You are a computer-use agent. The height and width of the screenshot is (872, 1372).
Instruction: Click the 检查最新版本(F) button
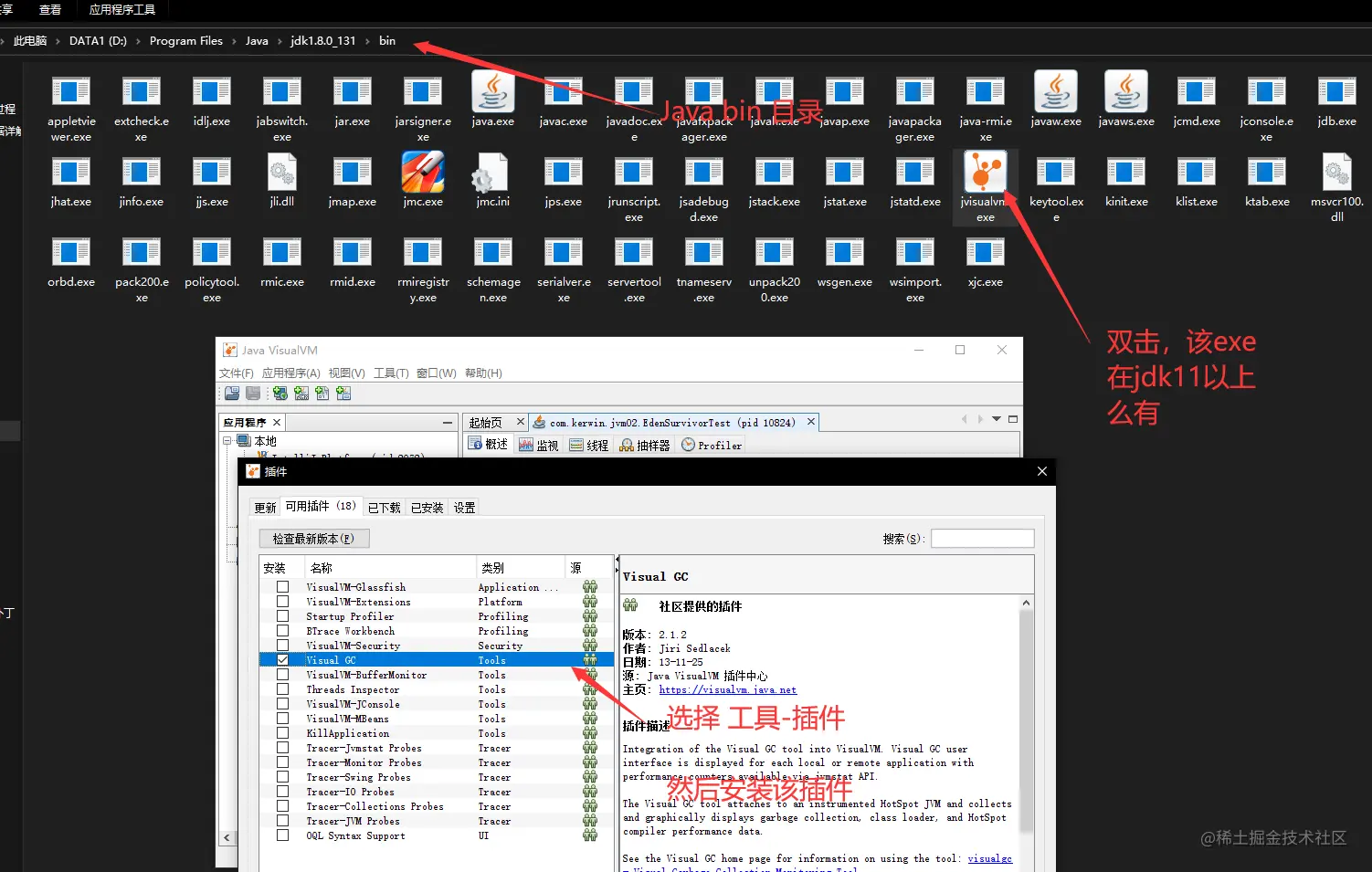pos(313,539)
